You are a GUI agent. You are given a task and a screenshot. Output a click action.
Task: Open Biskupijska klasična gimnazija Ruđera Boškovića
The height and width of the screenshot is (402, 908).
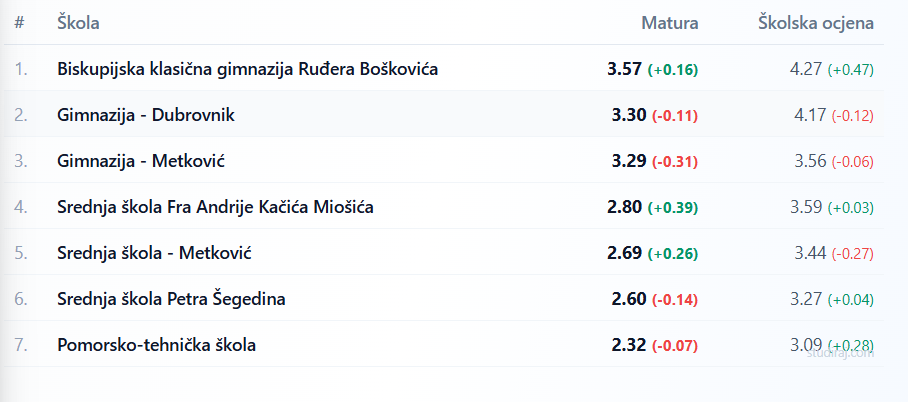tap(247, 69)
